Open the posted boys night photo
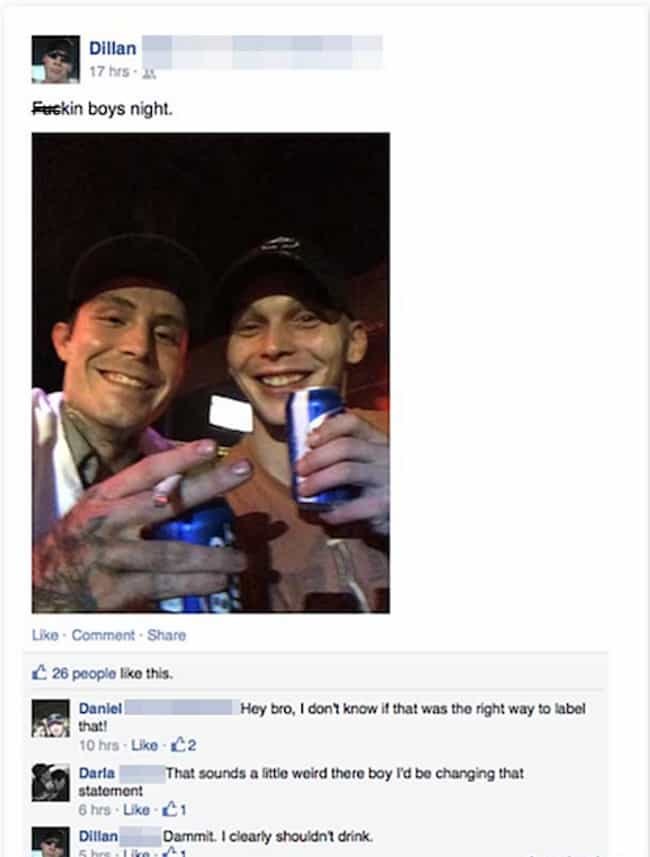The image size is (650, 857). point(211,373)
